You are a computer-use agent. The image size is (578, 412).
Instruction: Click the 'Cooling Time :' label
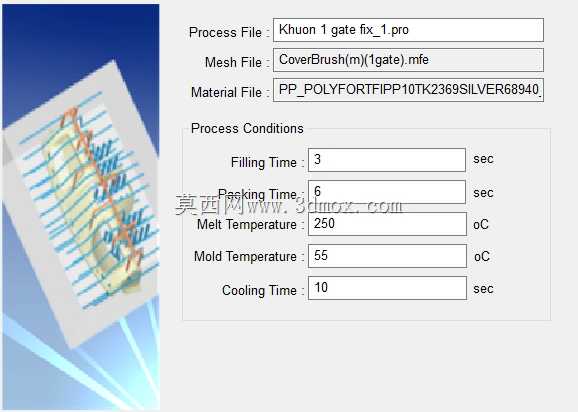click(263, 290)
